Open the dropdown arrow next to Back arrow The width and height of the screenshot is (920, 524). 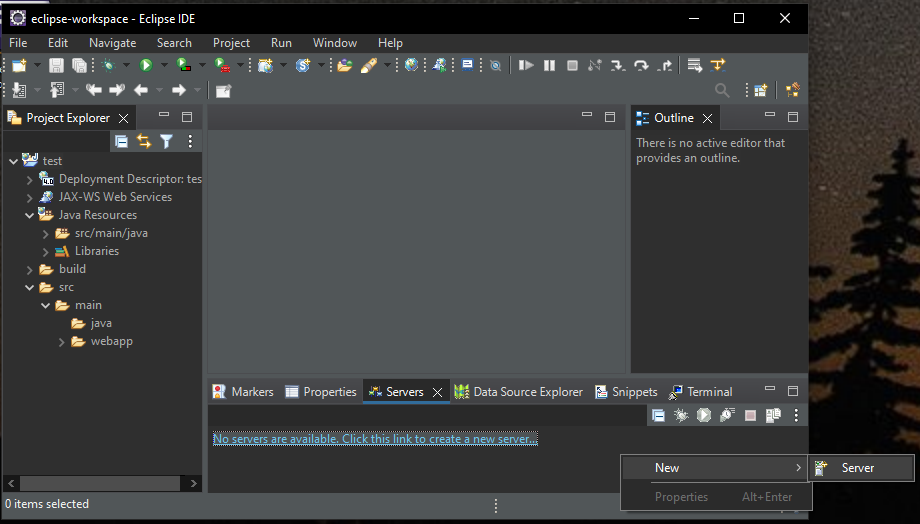tap(158, 90)
